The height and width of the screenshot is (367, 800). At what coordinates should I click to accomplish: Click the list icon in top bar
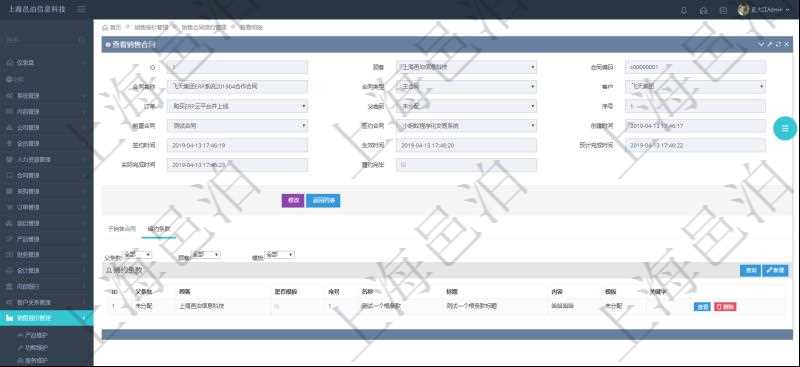(x=723, y=11)
